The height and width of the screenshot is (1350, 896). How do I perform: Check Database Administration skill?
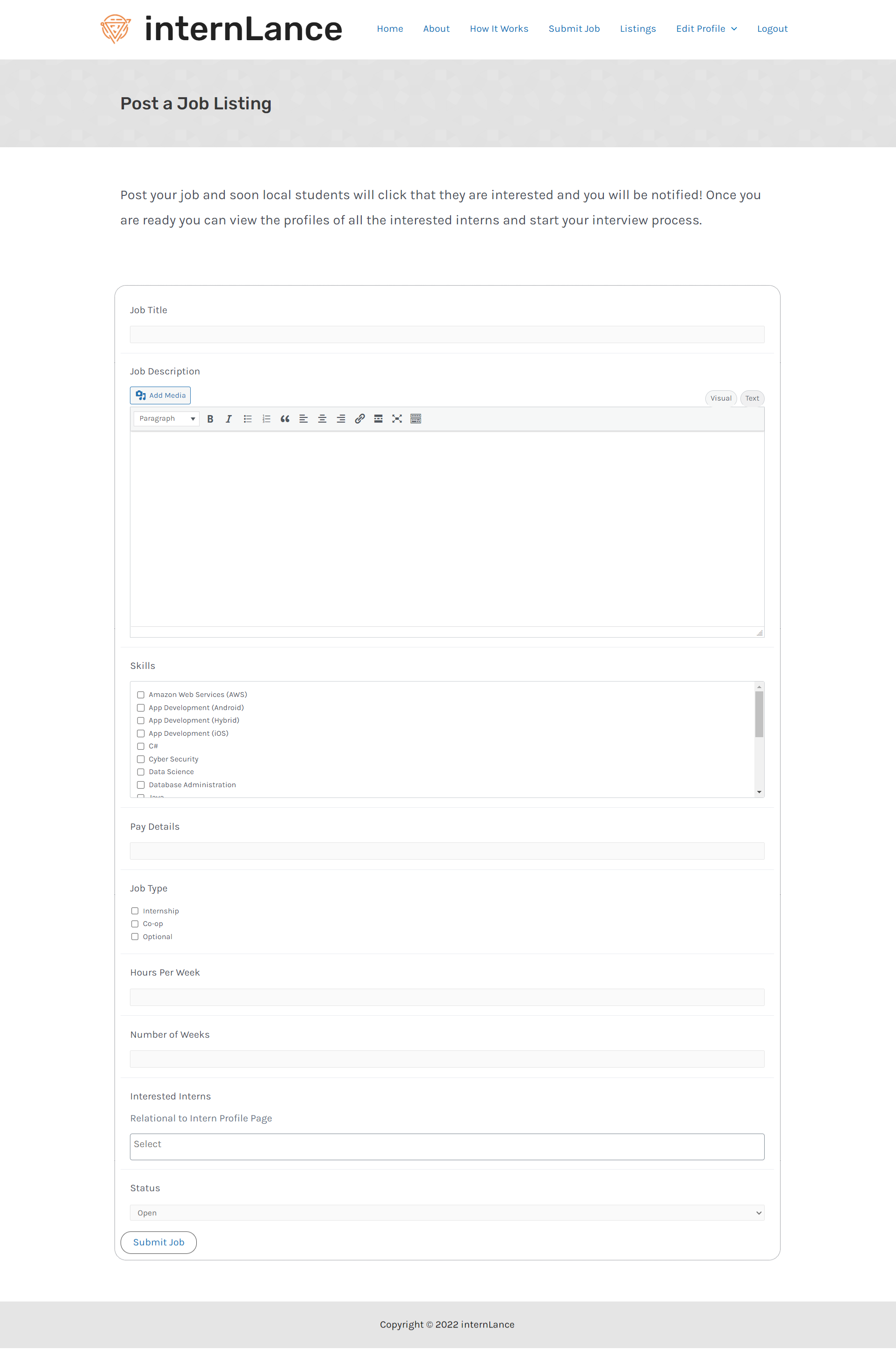pos(141,785)
